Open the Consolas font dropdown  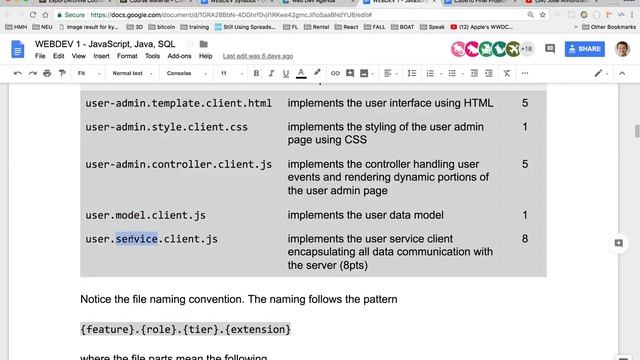pos(186,73)
